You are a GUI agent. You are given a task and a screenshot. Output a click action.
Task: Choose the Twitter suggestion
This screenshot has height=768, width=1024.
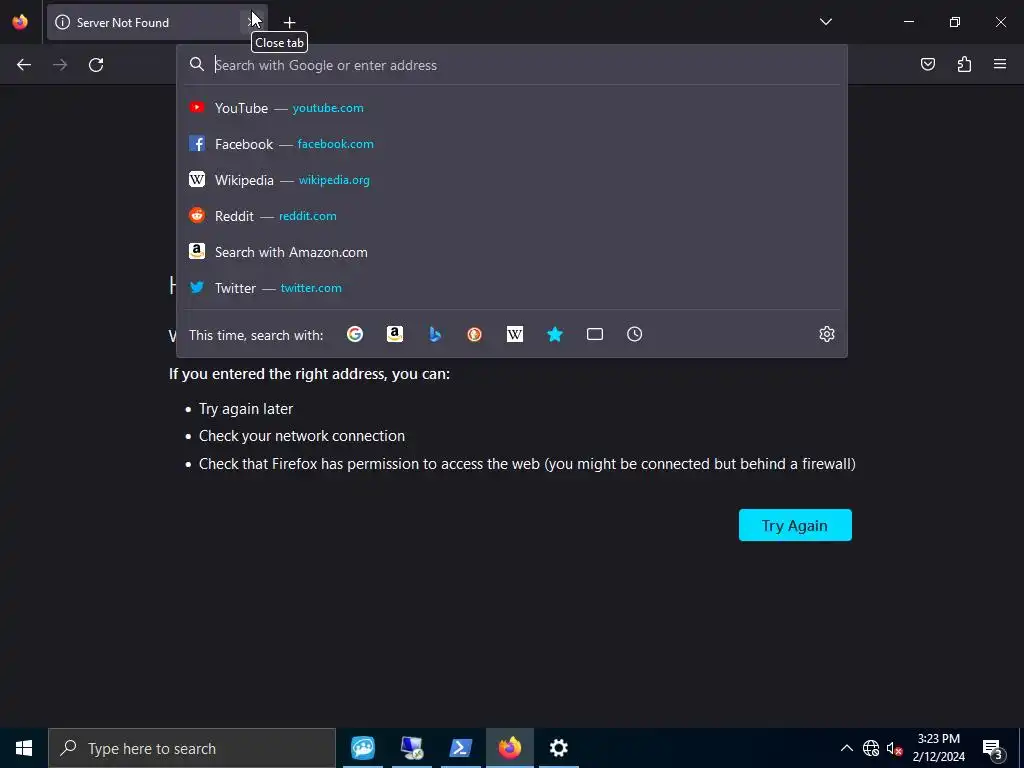tap(513, 288)
